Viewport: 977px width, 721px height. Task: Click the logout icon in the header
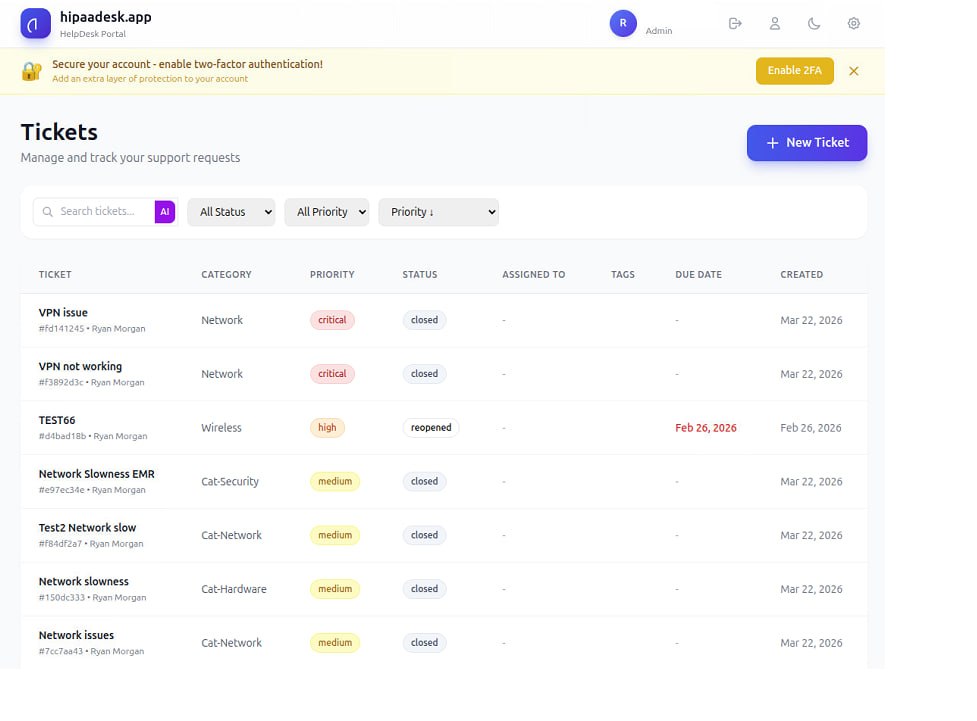point(735,23)
